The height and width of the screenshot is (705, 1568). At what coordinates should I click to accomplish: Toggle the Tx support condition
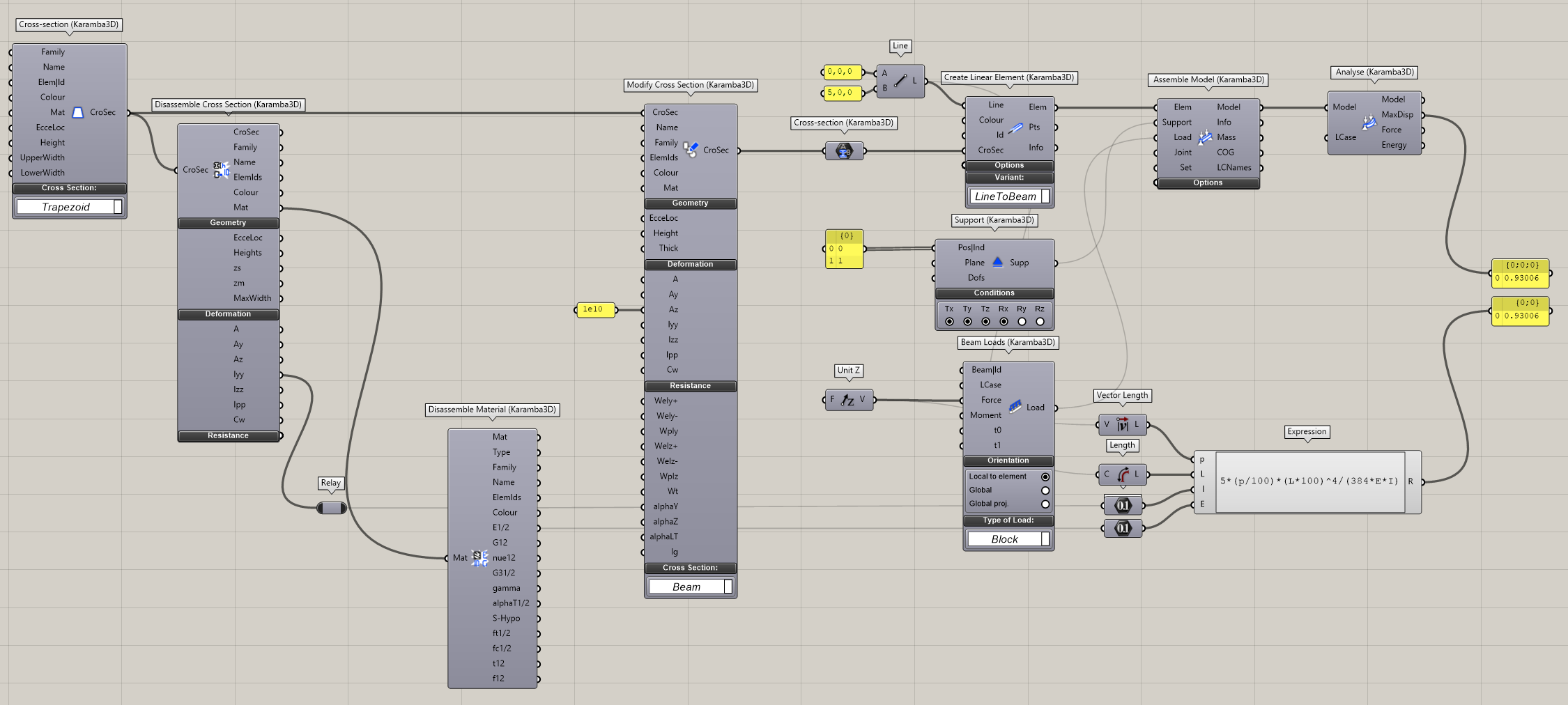[949, 321]
